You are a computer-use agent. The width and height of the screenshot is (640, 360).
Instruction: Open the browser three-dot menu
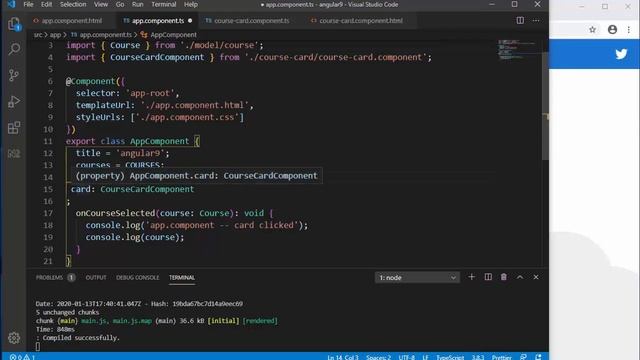(x=629, y=29)
